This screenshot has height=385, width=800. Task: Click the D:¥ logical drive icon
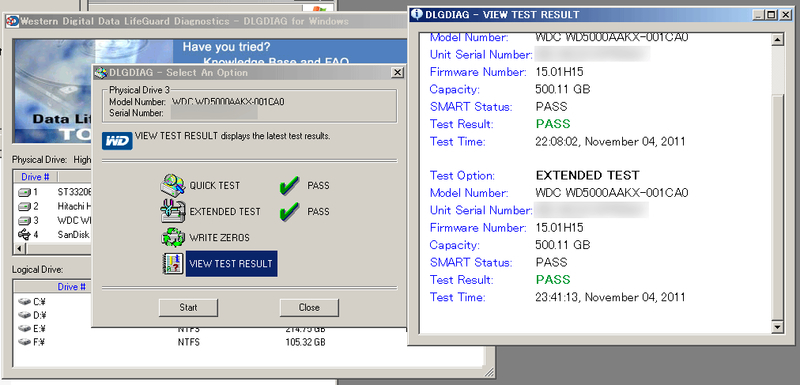click(x=24, y=315)
